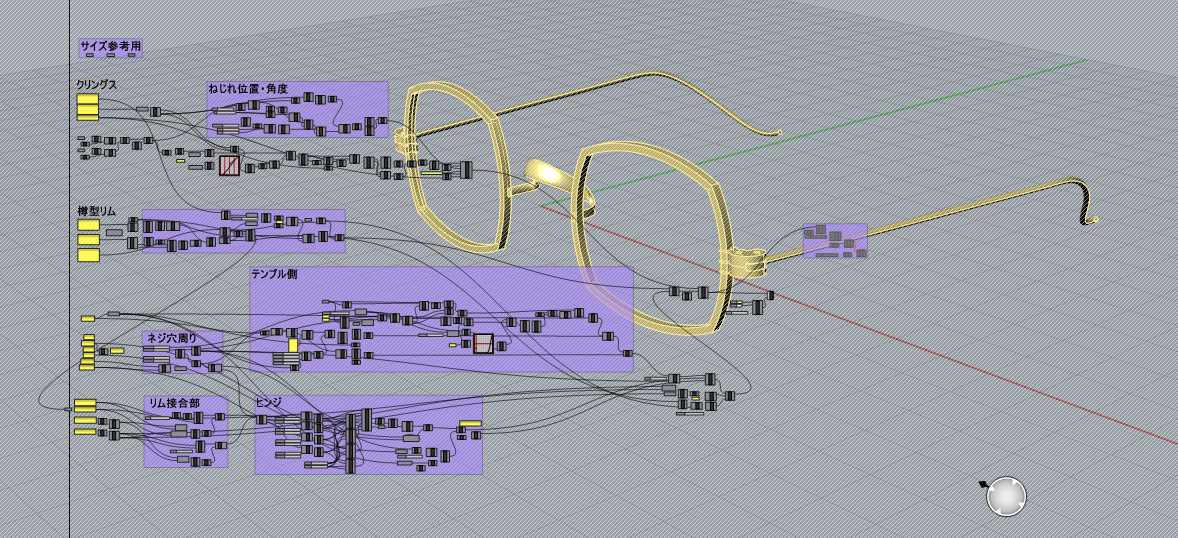Select the サイズ参考用 group label
Screen dimensions: 1178x538
110,45
